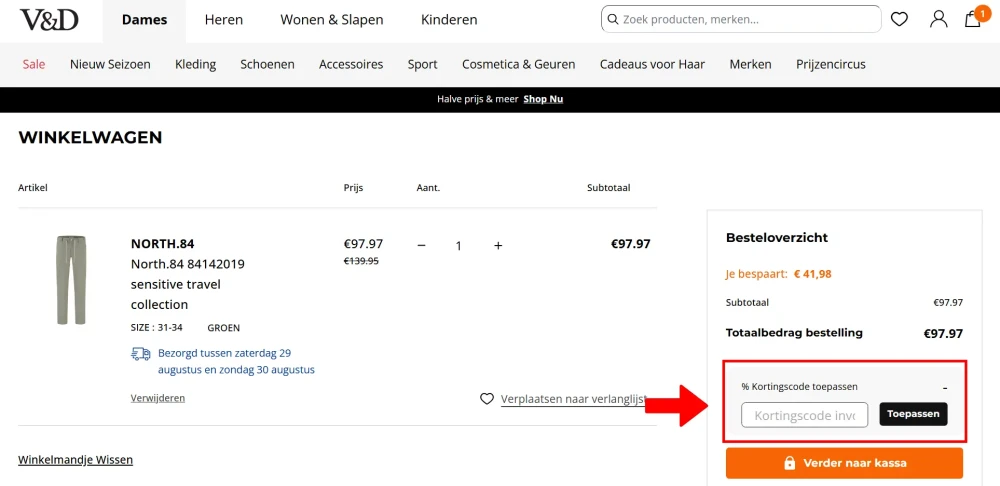Click the search magnifier icon
Image resolution: width=1000 pixels, height=486 pixels.
coord(613,20)
